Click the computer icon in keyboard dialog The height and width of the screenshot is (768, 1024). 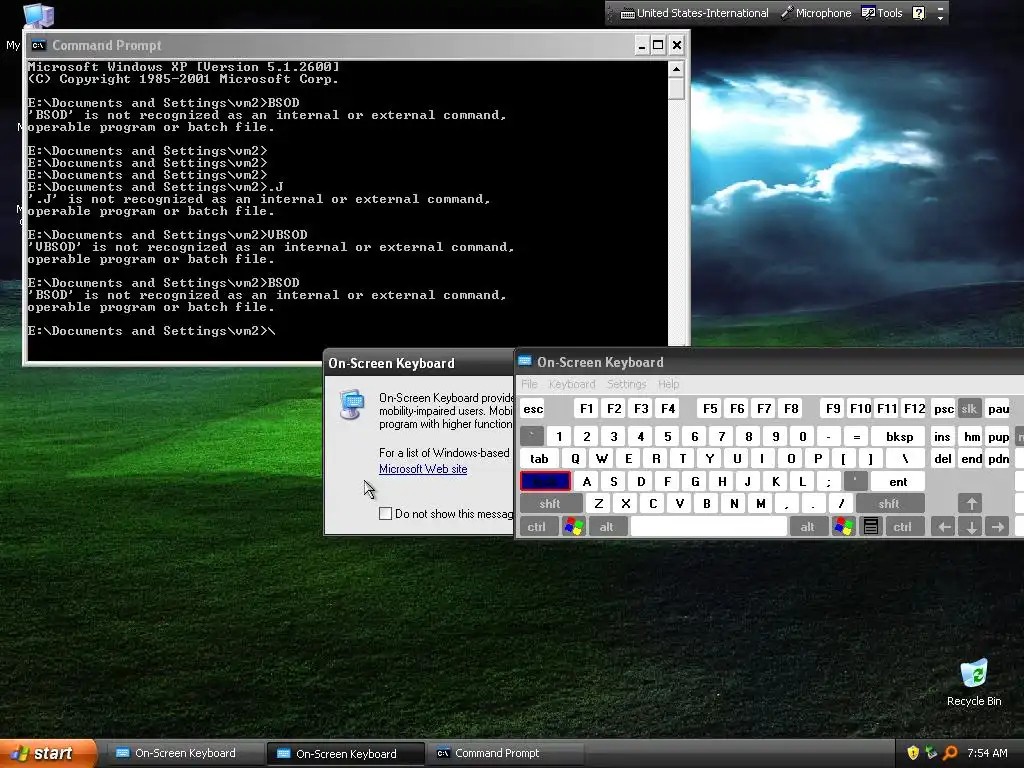352,404
